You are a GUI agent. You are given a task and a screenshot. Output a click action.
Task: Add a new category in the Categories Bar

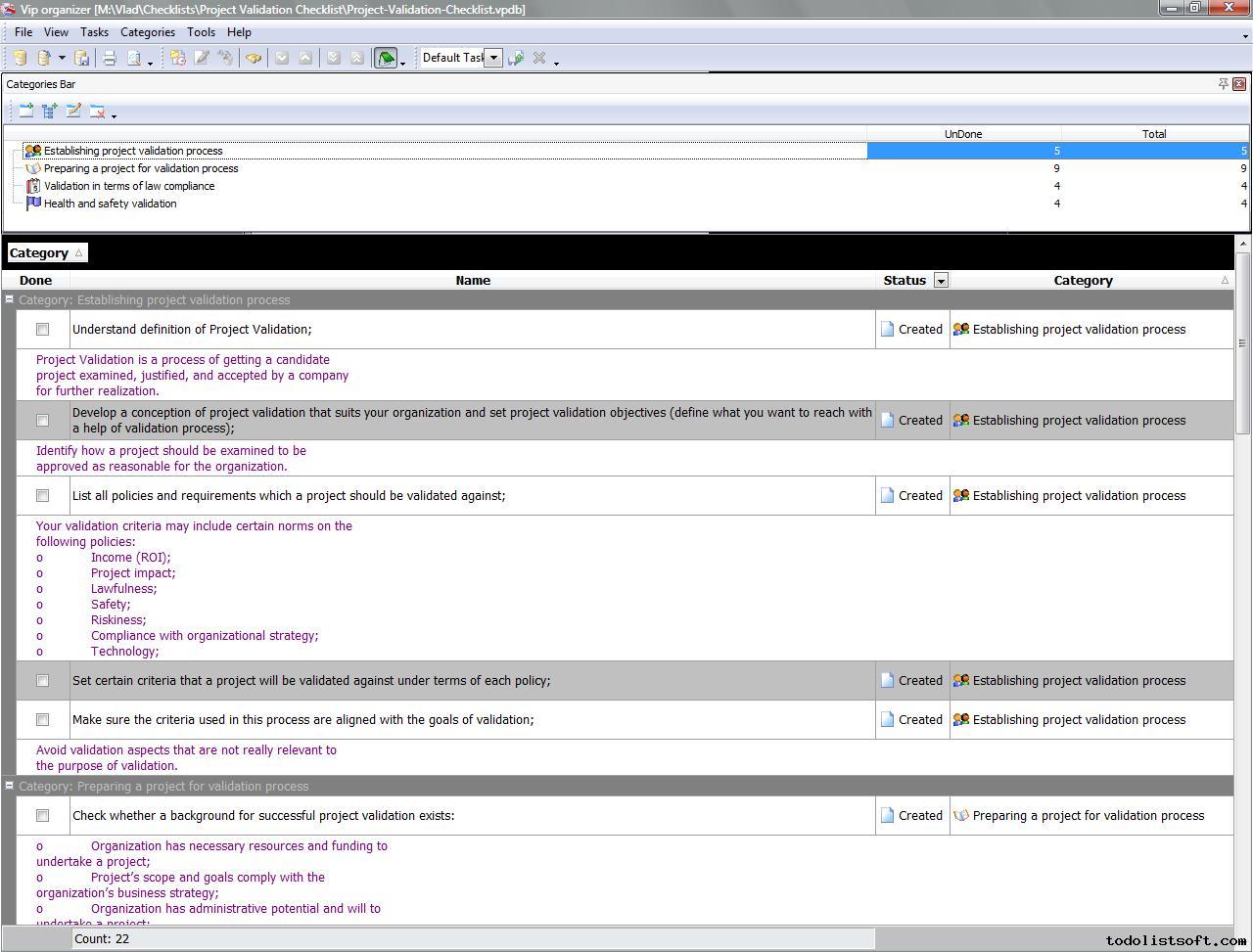point(25,111)
